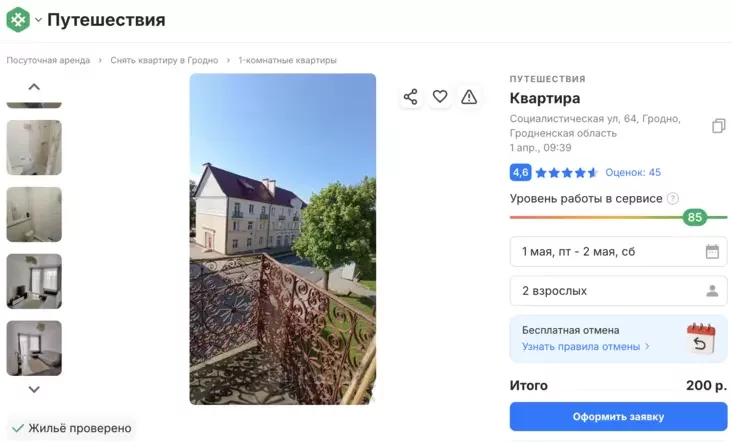Open Снять квартиру в Гродно breadcrumb
This screenshot has width=732, height=442.
point(164,60)
